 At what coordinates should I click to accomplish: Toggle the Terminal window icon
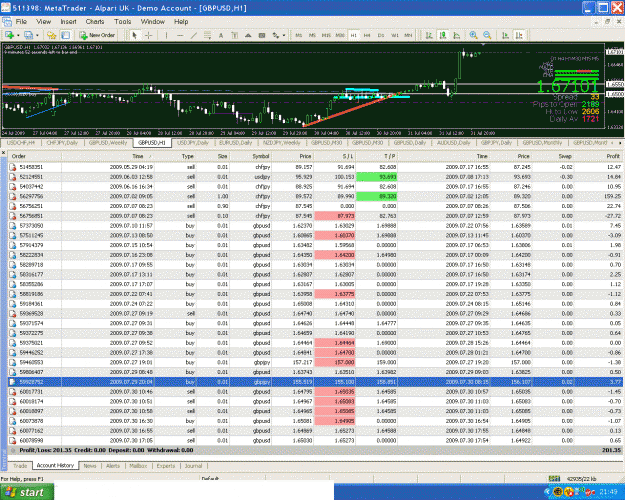(66, 35)
